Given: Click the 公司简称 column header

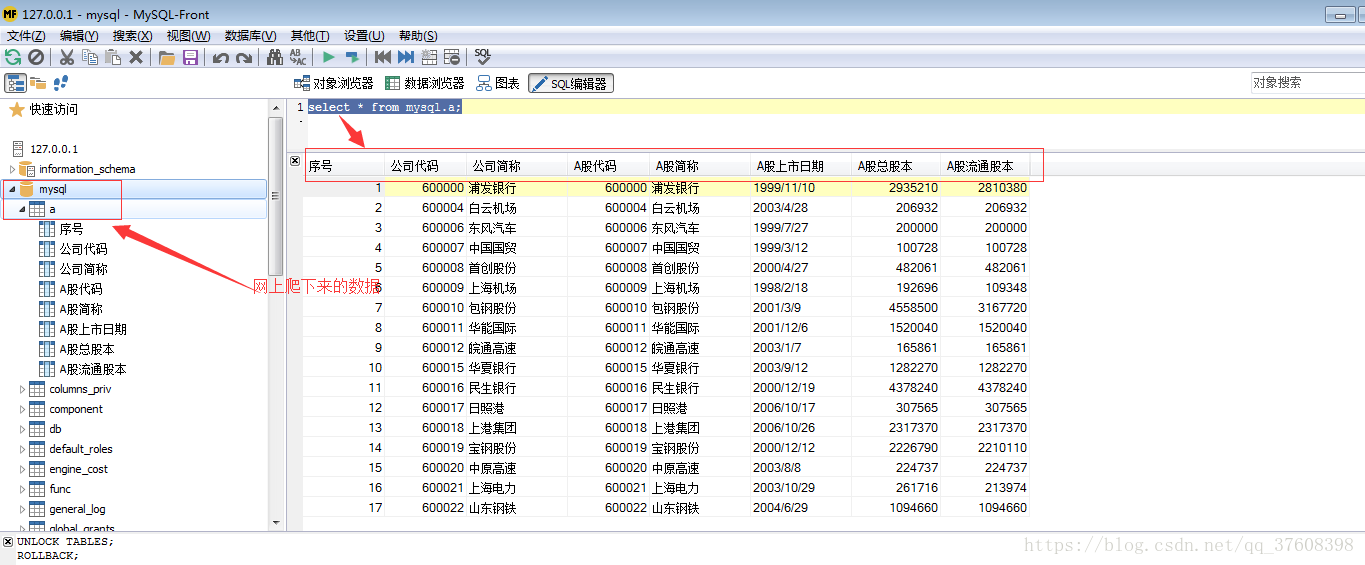Looking at the screenshot, I should coord(518,166).
